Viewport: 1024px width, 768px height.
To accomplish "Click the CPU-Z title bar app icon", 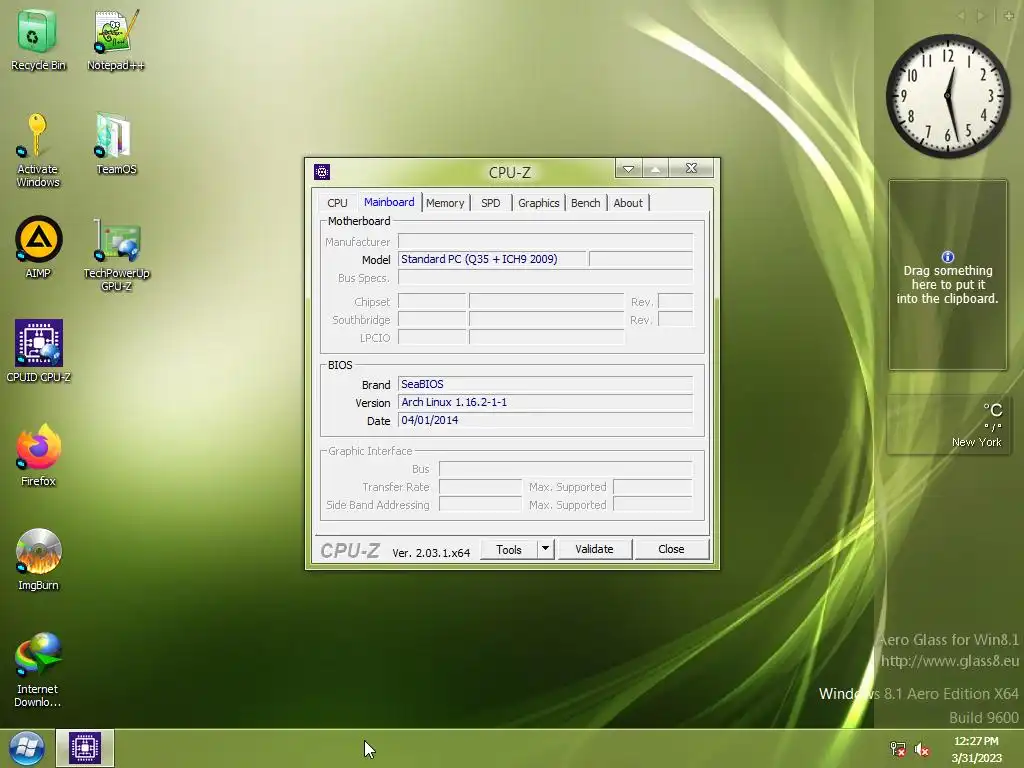I will click(x=322, y=172).
